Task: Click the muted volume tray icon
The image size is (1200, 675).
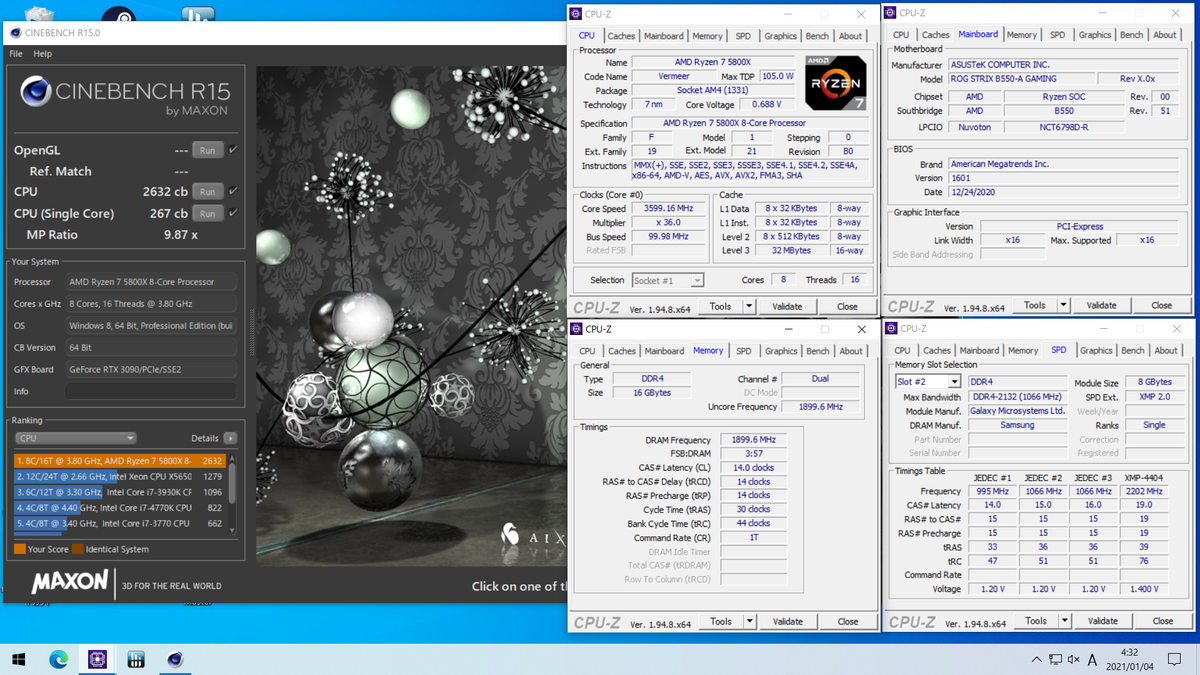Action: 1074,659
